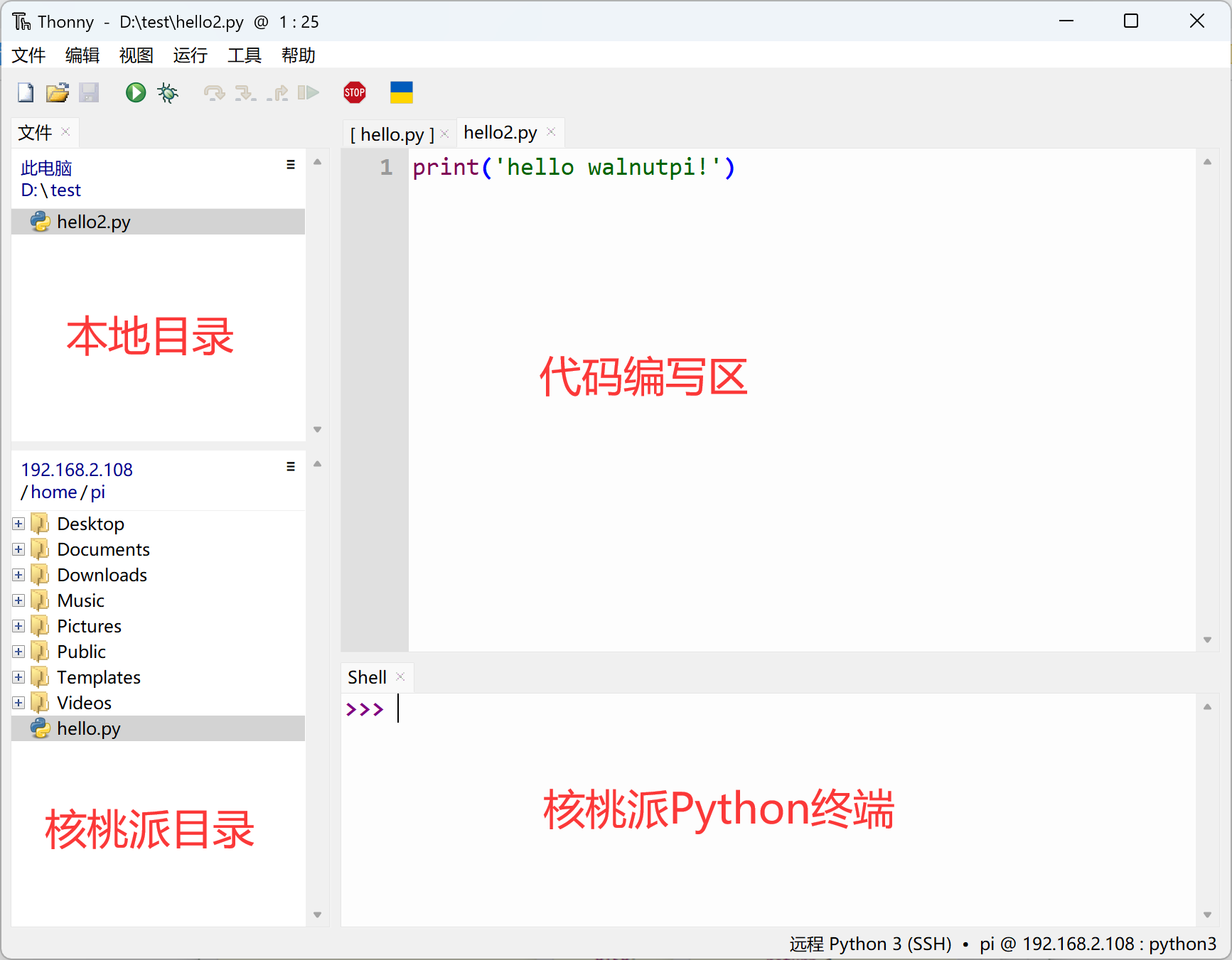Expand the Templates folder
Screen dimensions: 1232x960
tap(18, 677)
